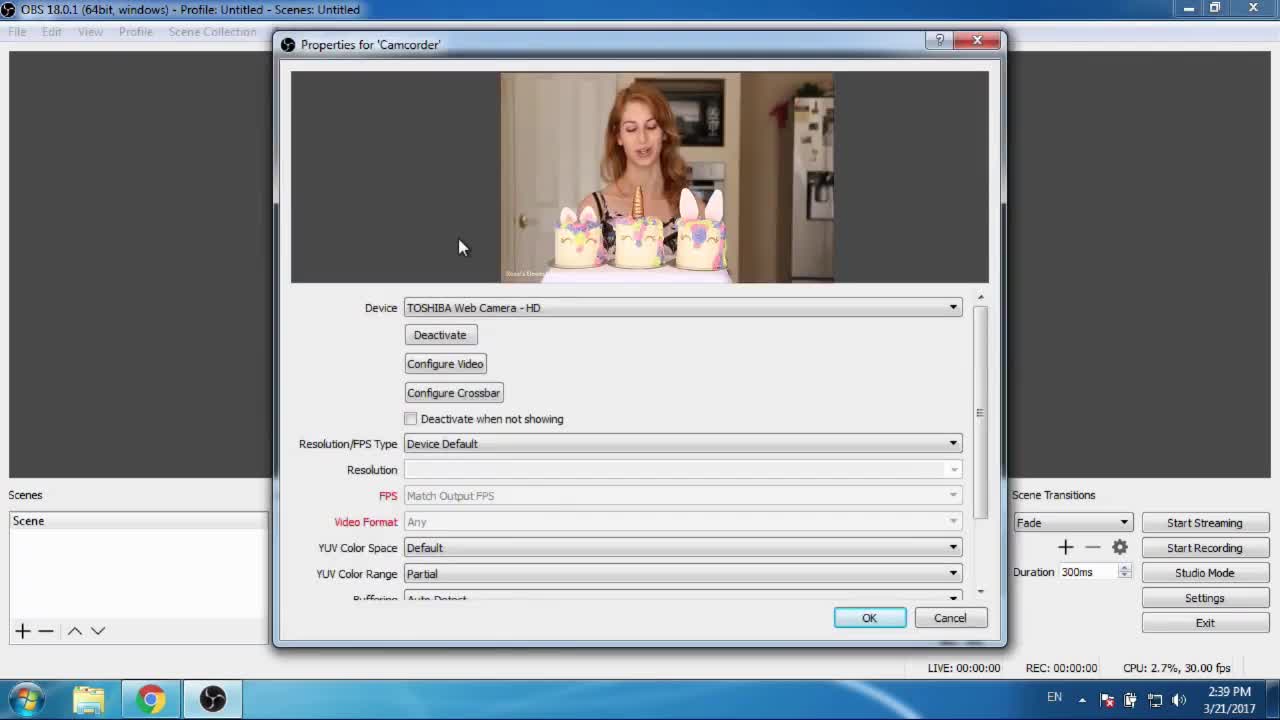Click the Deactivate button
This screenshot has width=1280, height=720.
[x=440, y=335]
